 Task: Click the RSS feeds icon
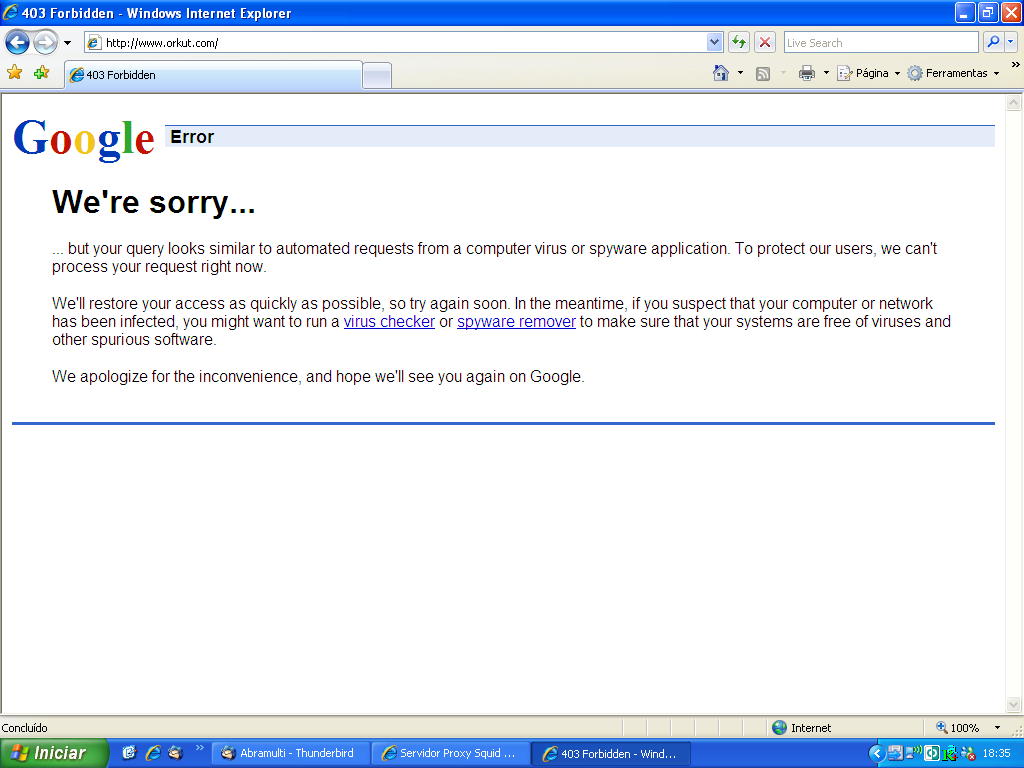pyautogui.click(x=763, y=73)
